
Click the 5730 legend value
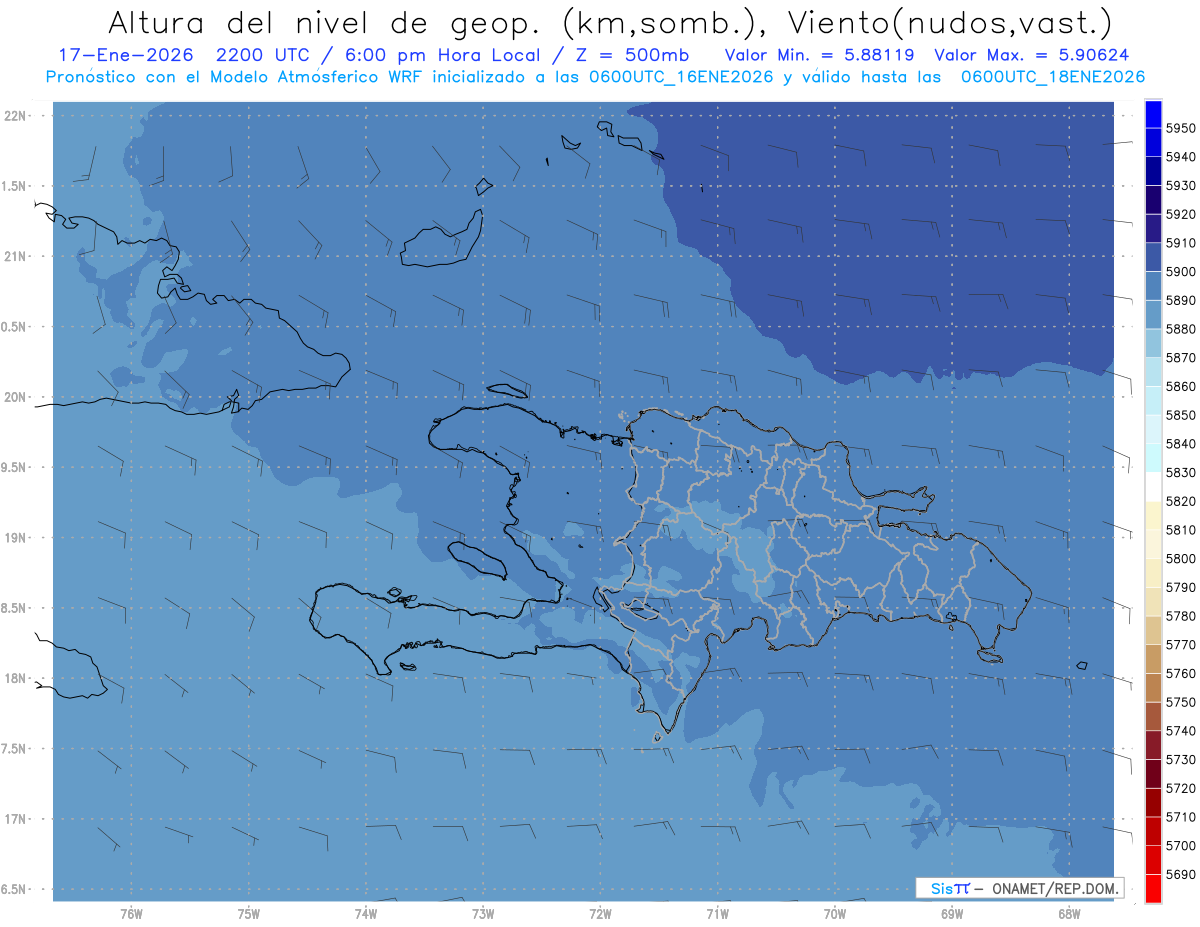point(1180,760)
